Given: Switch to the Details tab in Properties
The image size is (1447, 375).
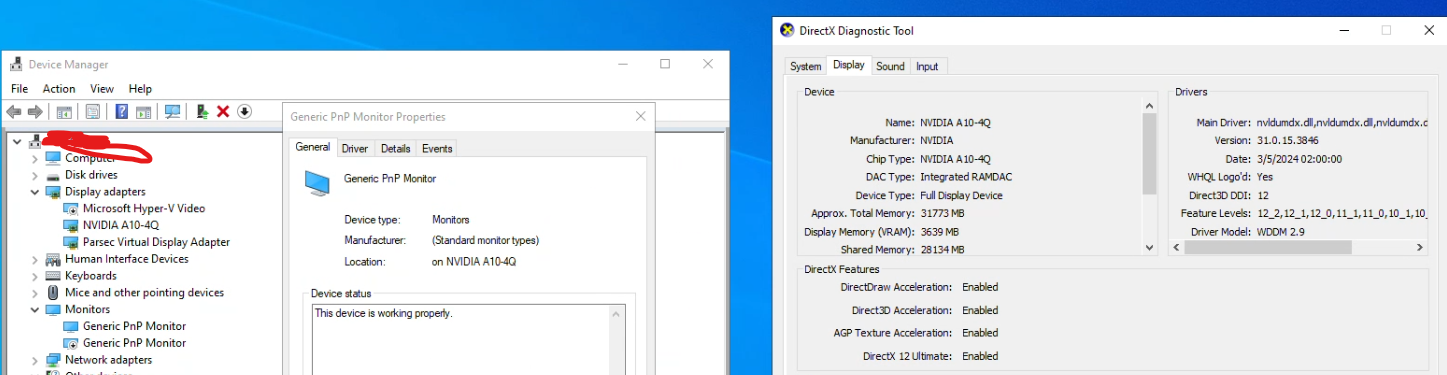Looking at the screenshot, I should coord(395,149).
